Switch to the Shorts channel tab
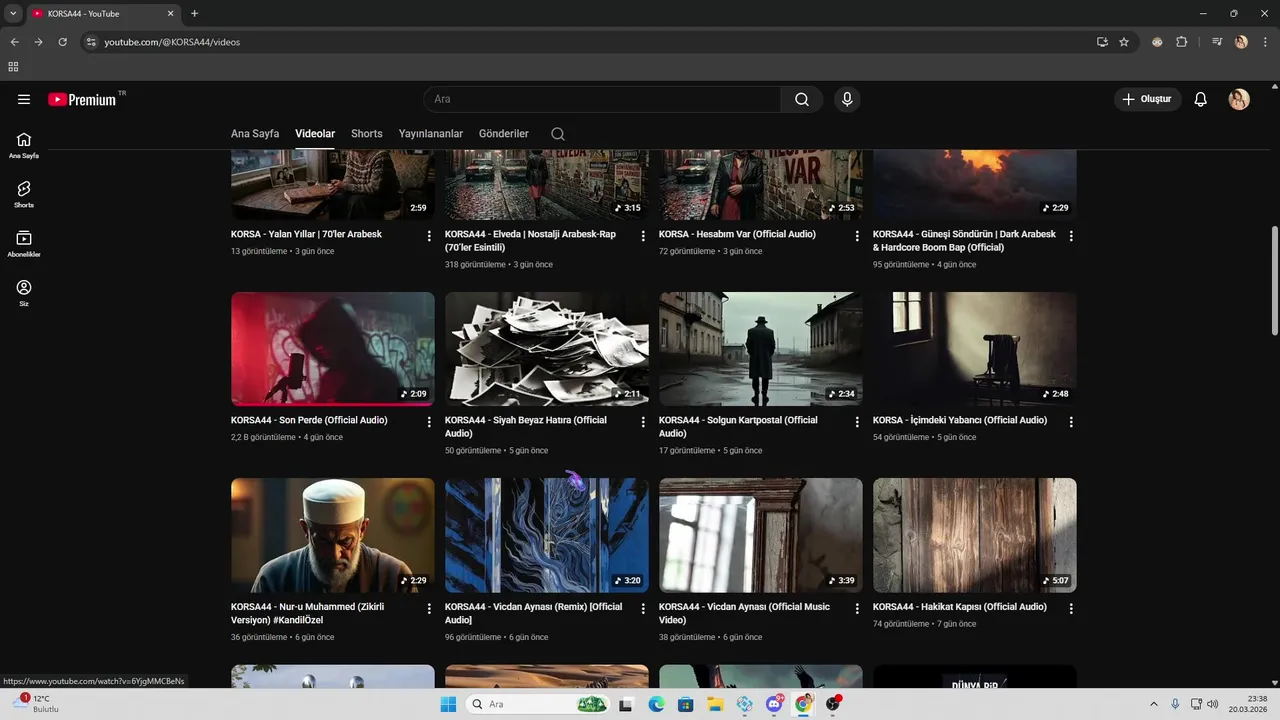This screenshot has width=1280, height=720. click(367, 134)
